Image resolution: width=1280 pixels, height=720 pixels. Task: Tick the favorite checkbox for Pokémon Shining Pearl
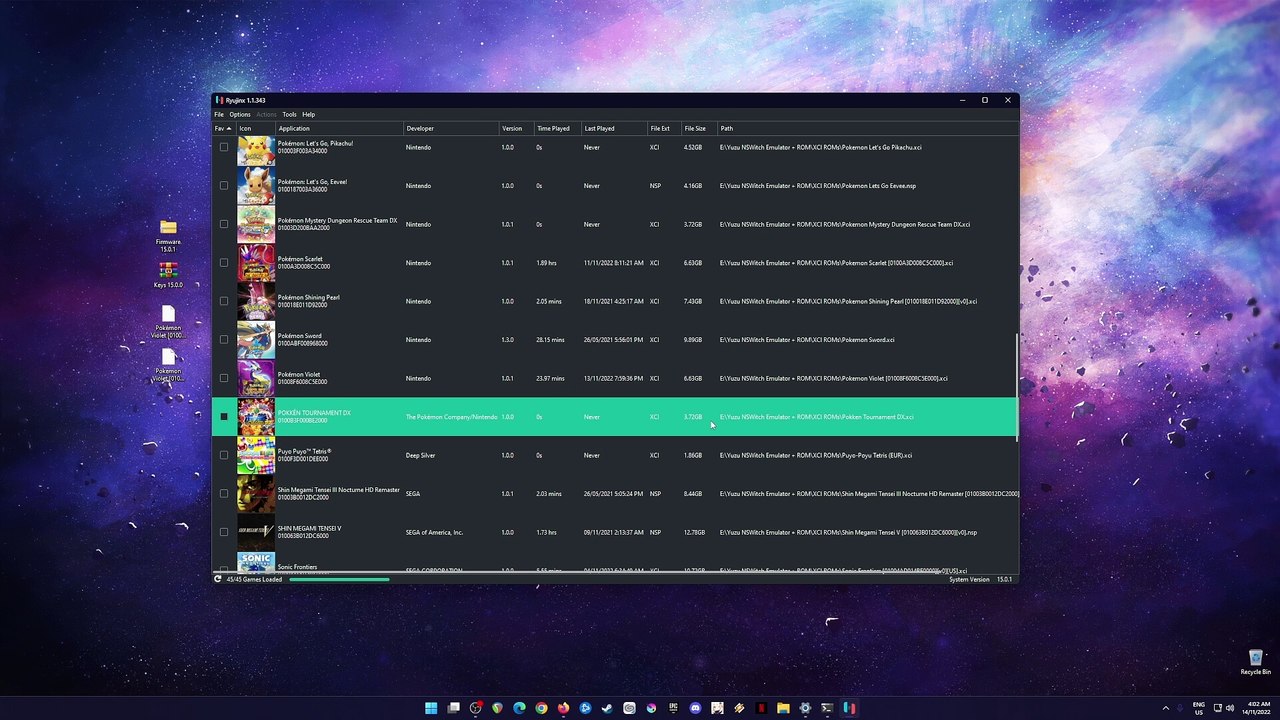click(x=224, y=301)
